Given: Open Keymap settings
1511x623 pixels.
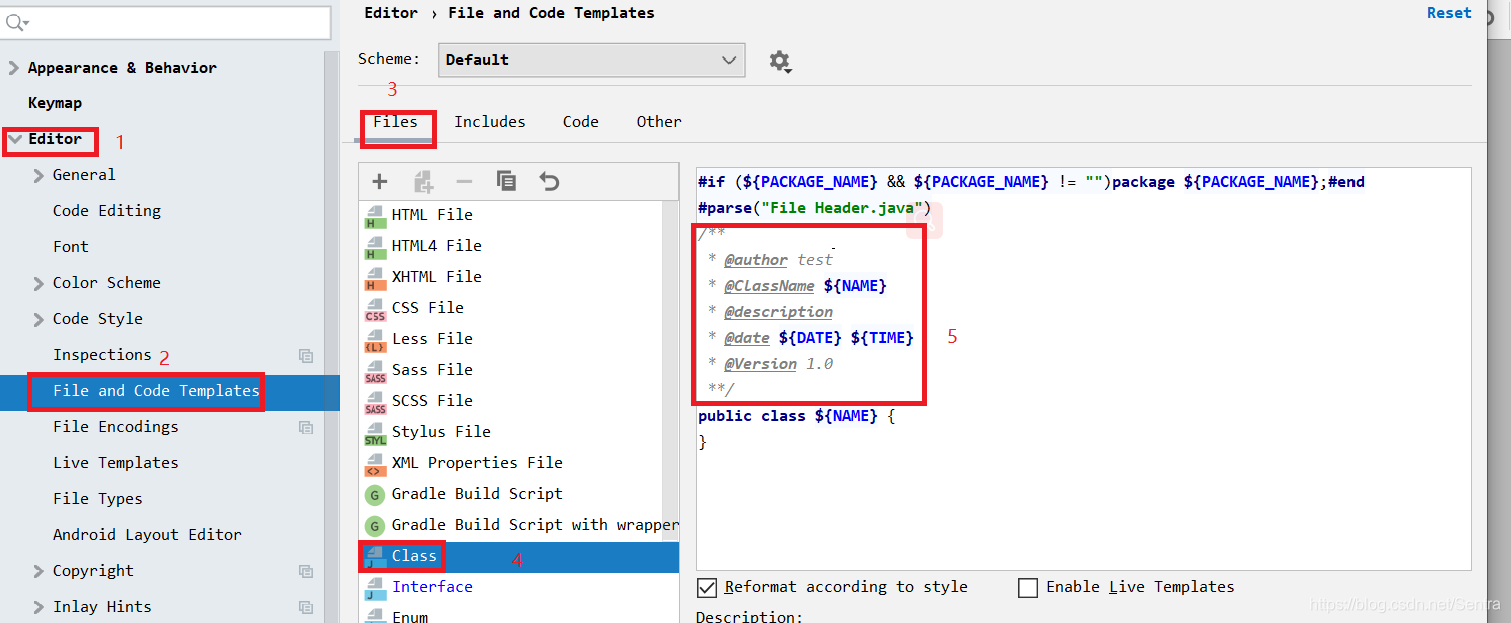Looking at the screenshot, I should click(x=55, y=103).
